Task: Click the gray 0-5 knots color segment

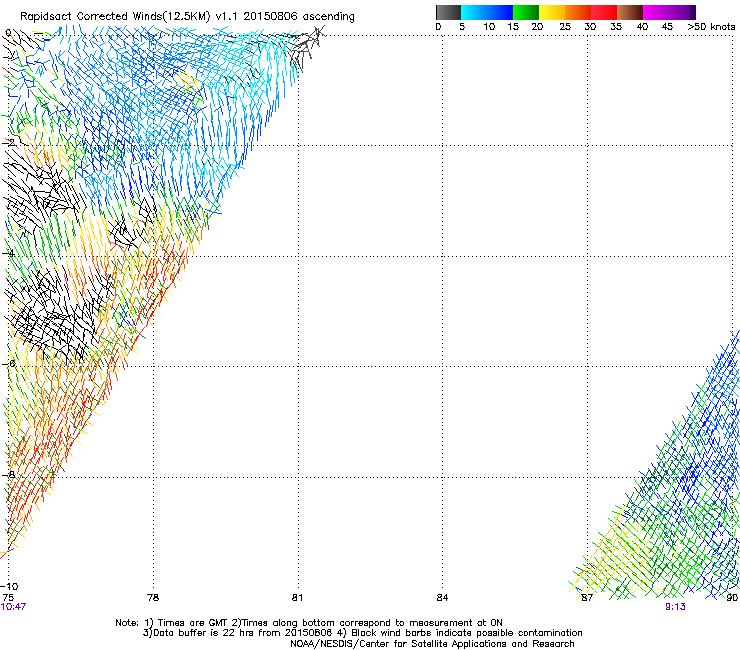Action: [448, 12]
